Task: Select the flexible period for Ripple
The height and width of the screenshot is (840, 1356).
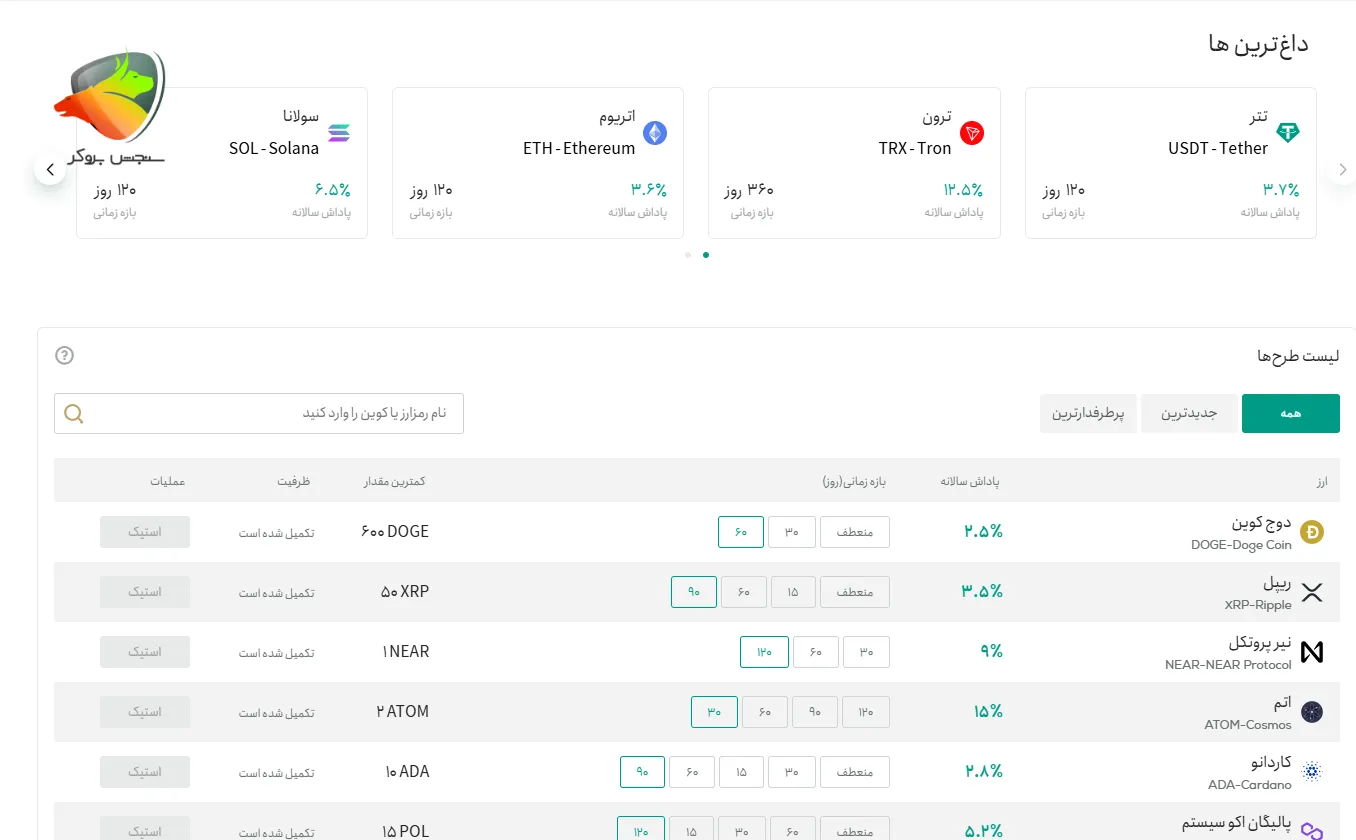Action: (854, 592)
